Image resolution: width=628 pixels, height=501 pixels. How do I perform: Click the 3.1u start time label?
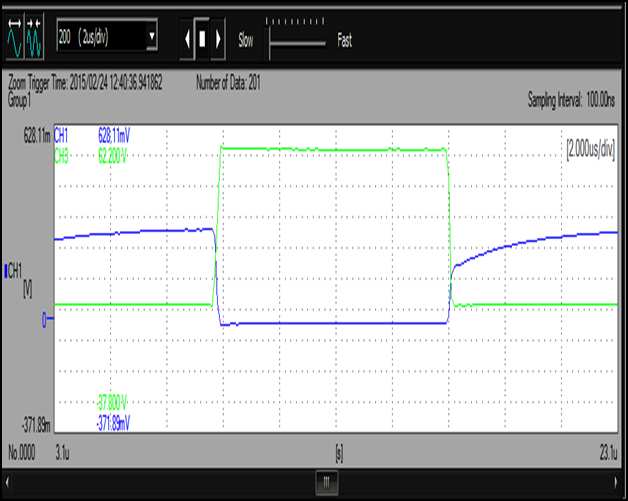click(62, 453)
